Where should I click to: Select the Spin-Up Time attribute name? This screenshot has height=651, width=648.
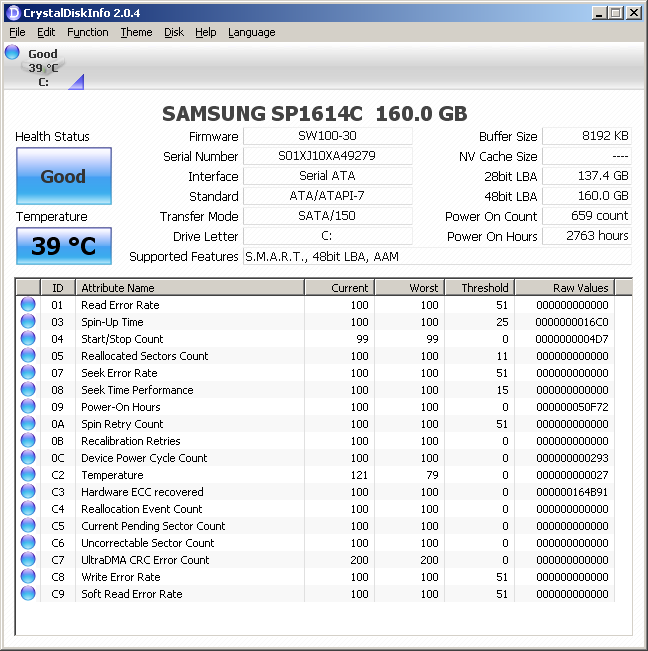[x=112, y=322]
